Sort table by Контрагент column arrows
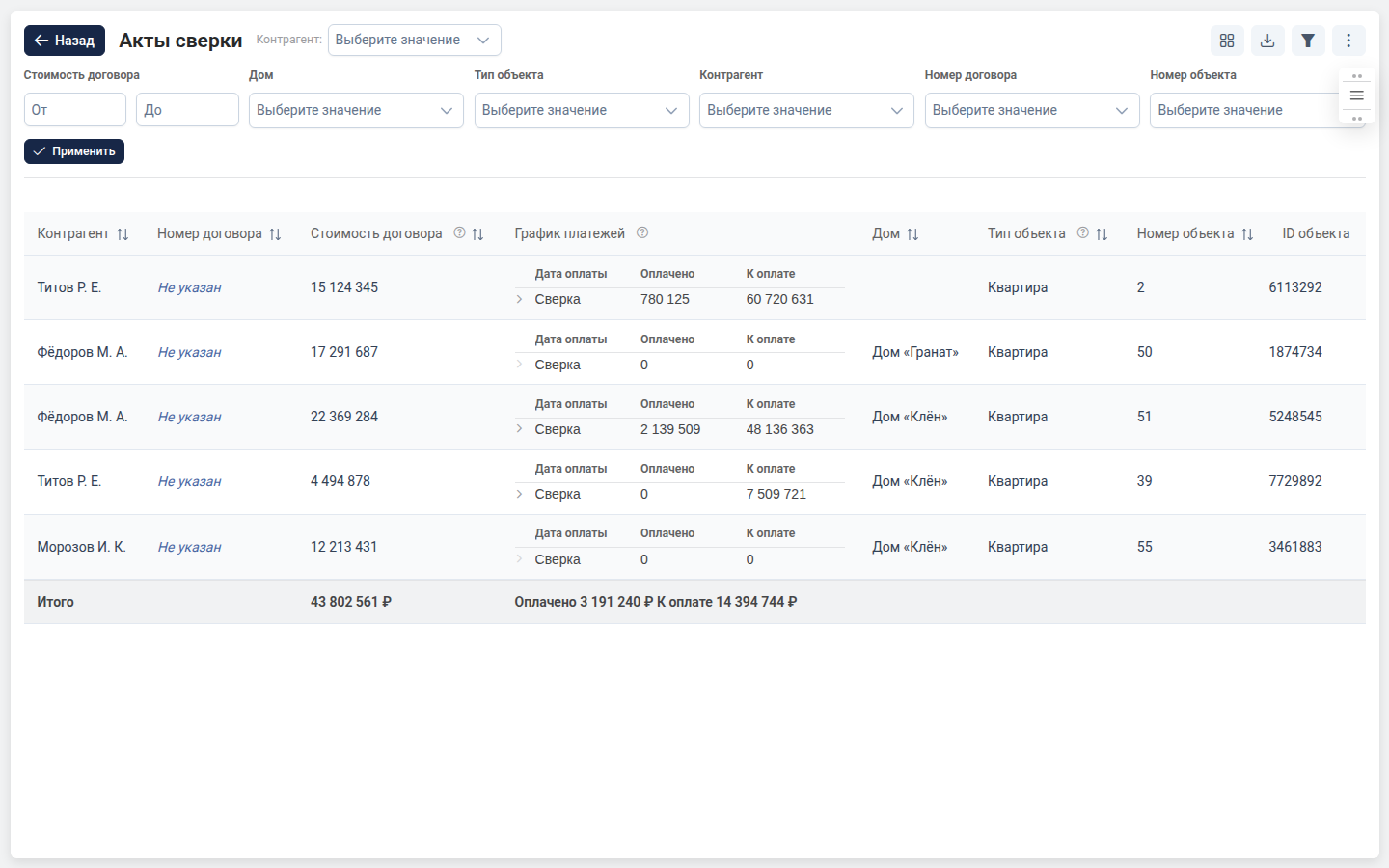 pyautogui.click(x=123, y=234)
